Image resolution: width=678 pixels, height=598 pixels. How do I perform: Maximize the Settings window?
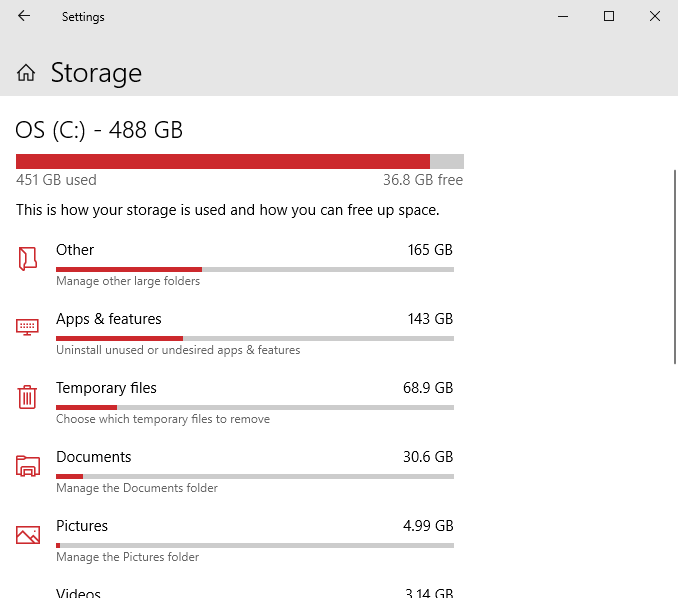tap(609, 16)
